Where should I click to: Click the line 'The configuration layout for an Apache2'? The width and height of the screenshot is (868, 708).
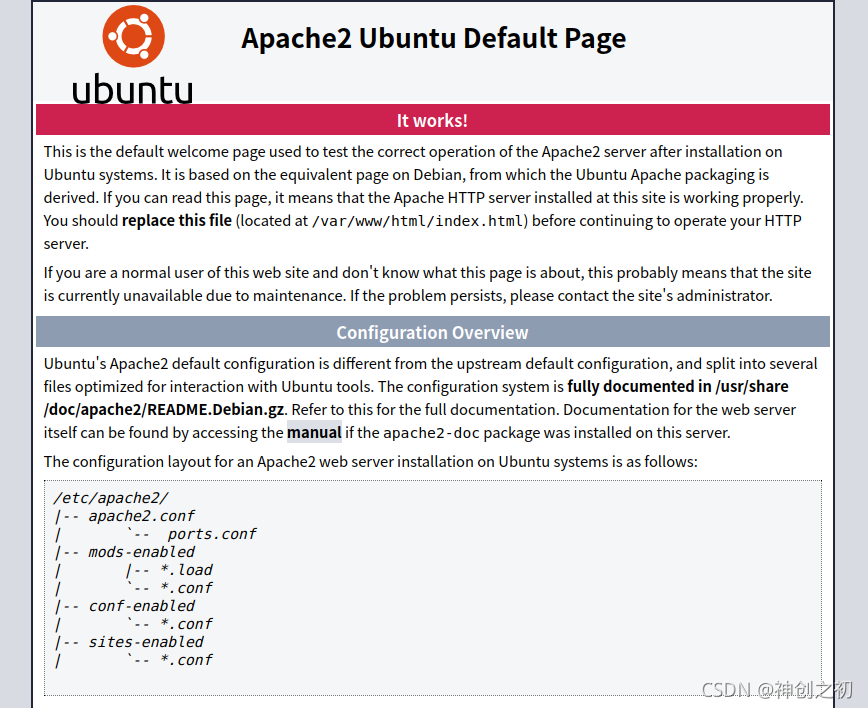click(371, 462)
